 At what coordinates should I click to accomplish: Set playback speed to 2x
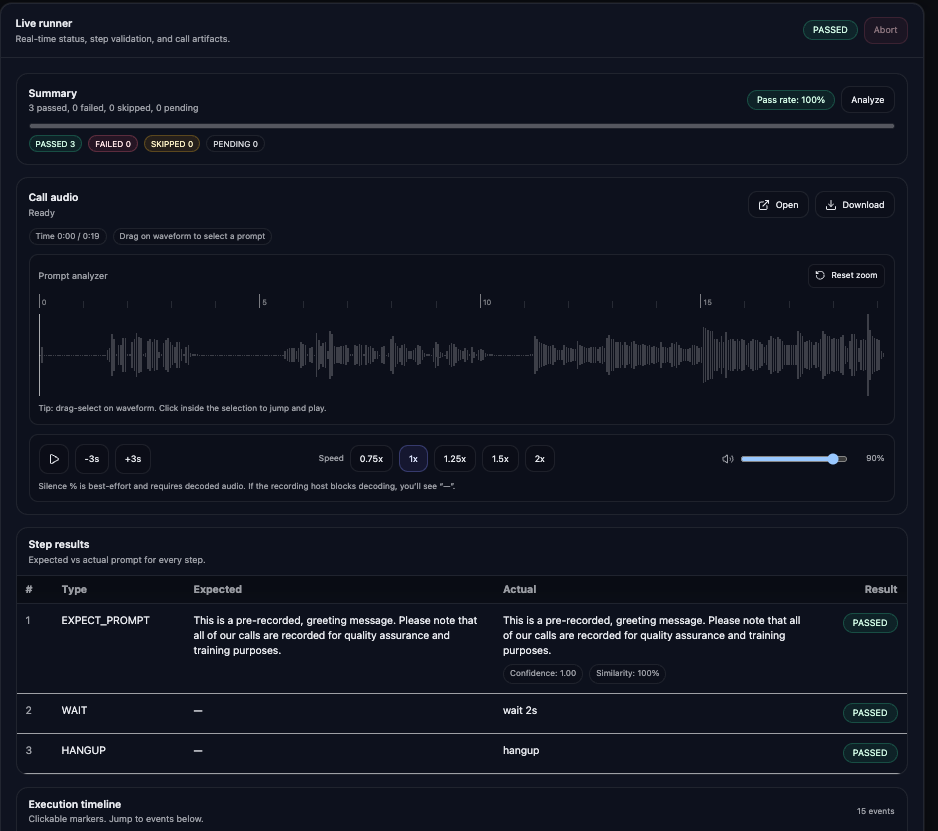(540, 459)
